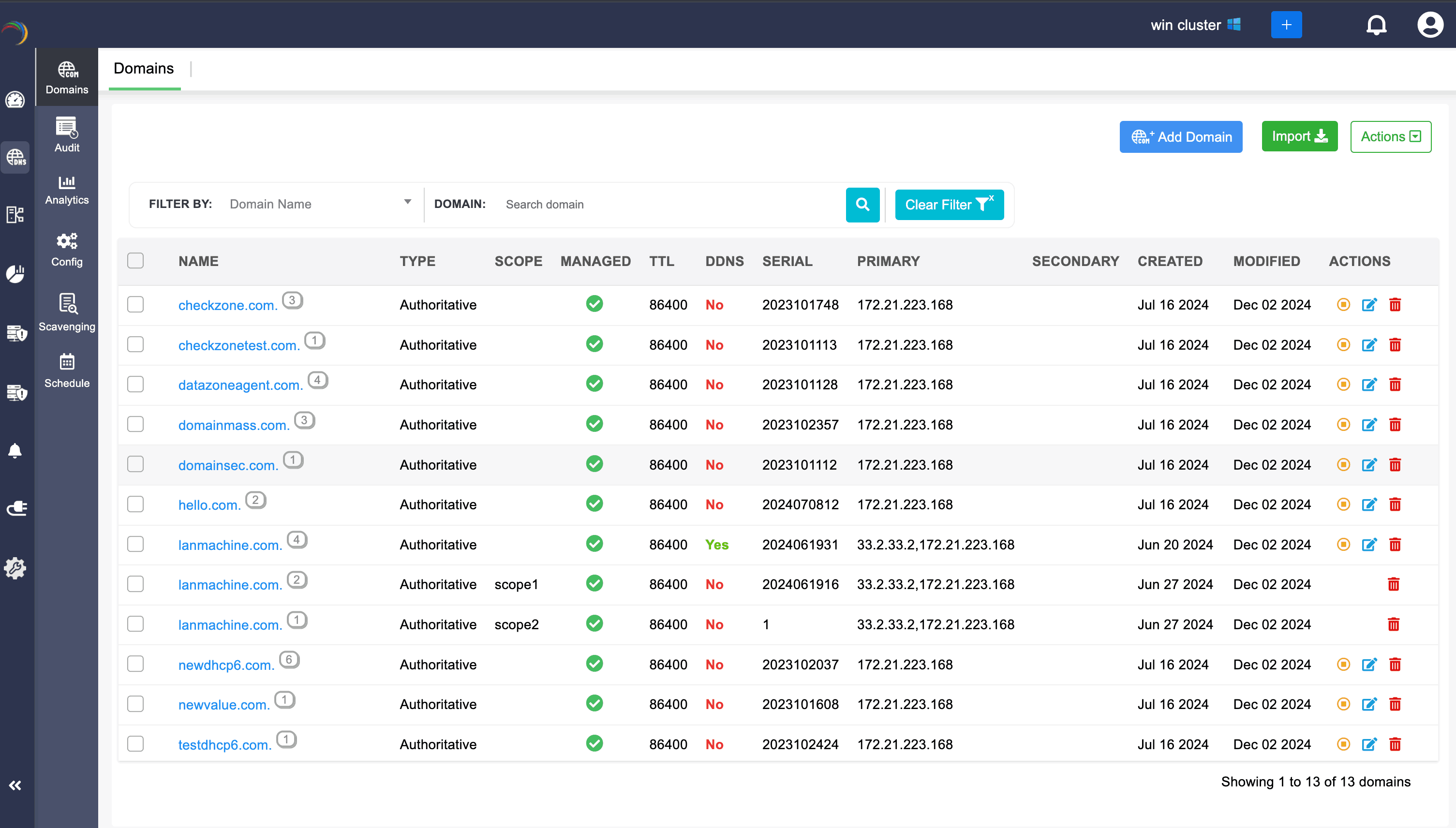Select the testdhcp6.com. row checkbox
This screenshot has width=1456, height=828.
tap(135, 744)
